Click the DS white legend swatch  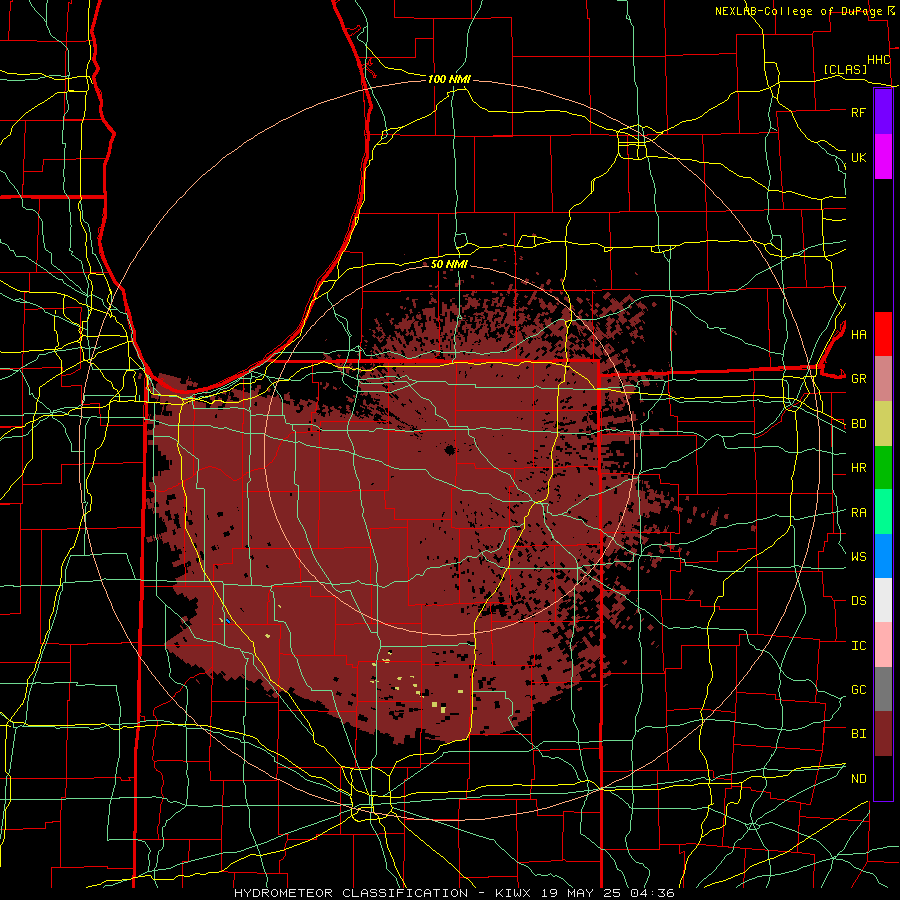click(883, 600)
